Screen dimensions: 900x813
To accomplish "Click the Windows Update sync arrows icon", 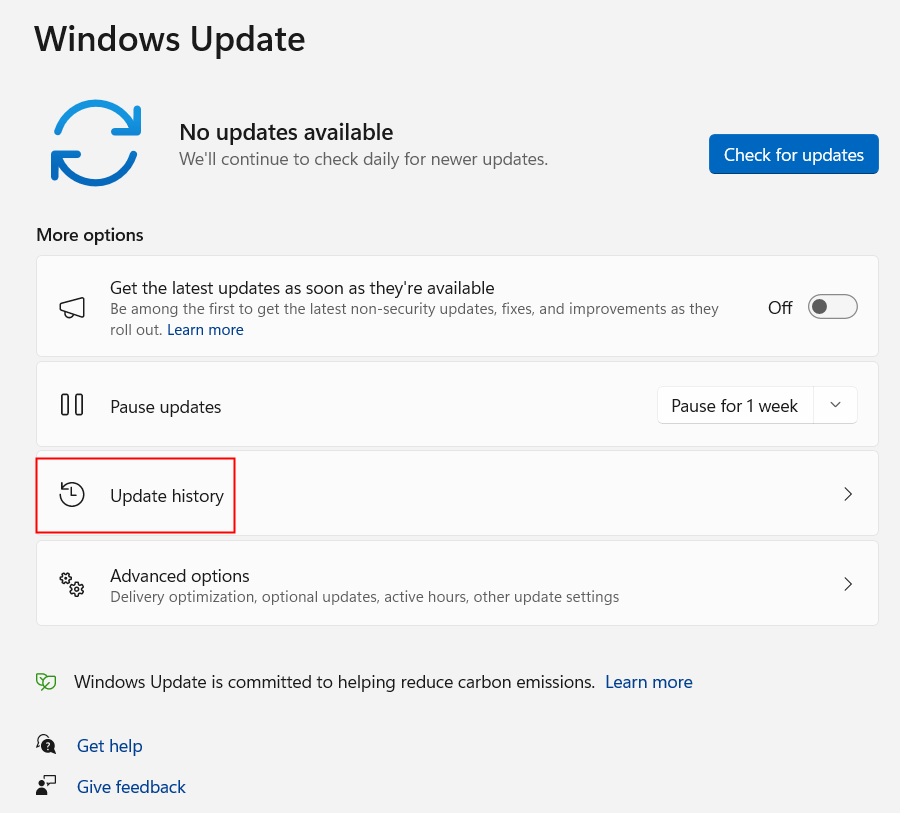I will tap(96, 143).
